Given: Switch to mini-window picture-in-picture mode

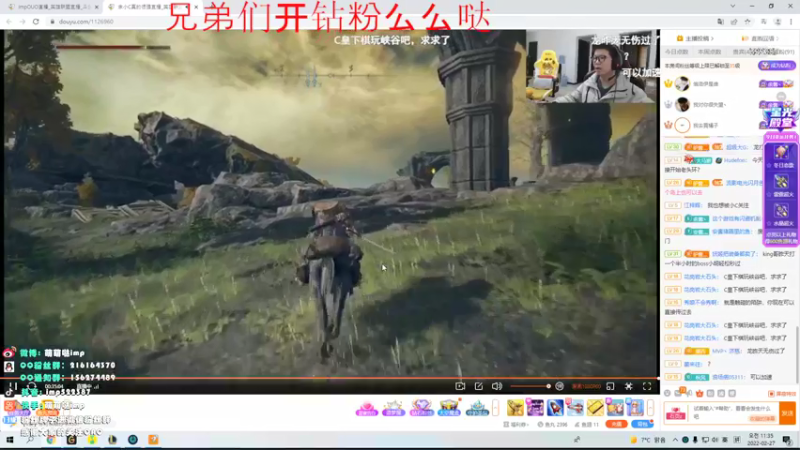Looking at the screenshot, I should tap(610, 386).
